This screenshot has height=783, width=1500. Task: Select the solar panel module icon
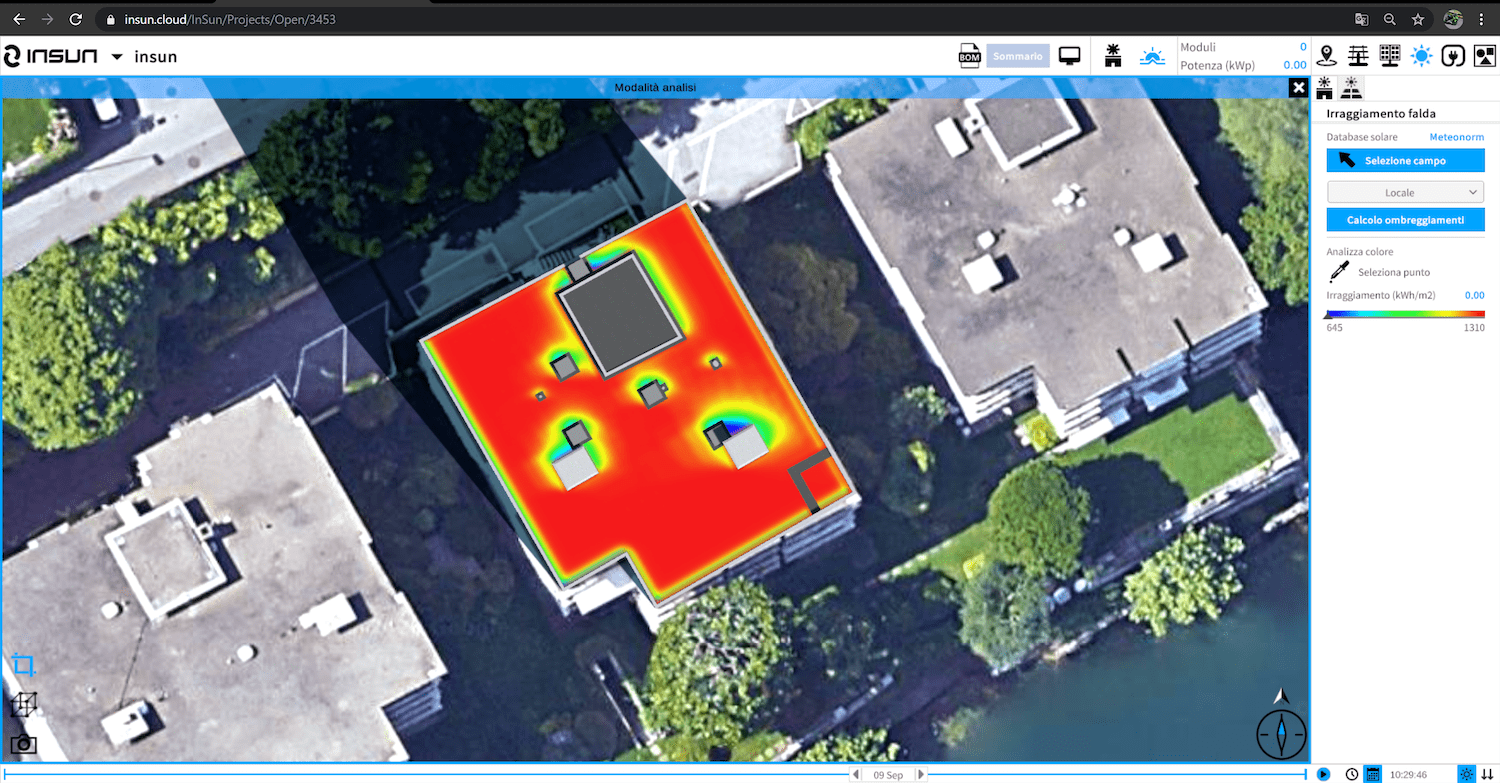(1390, 56)
